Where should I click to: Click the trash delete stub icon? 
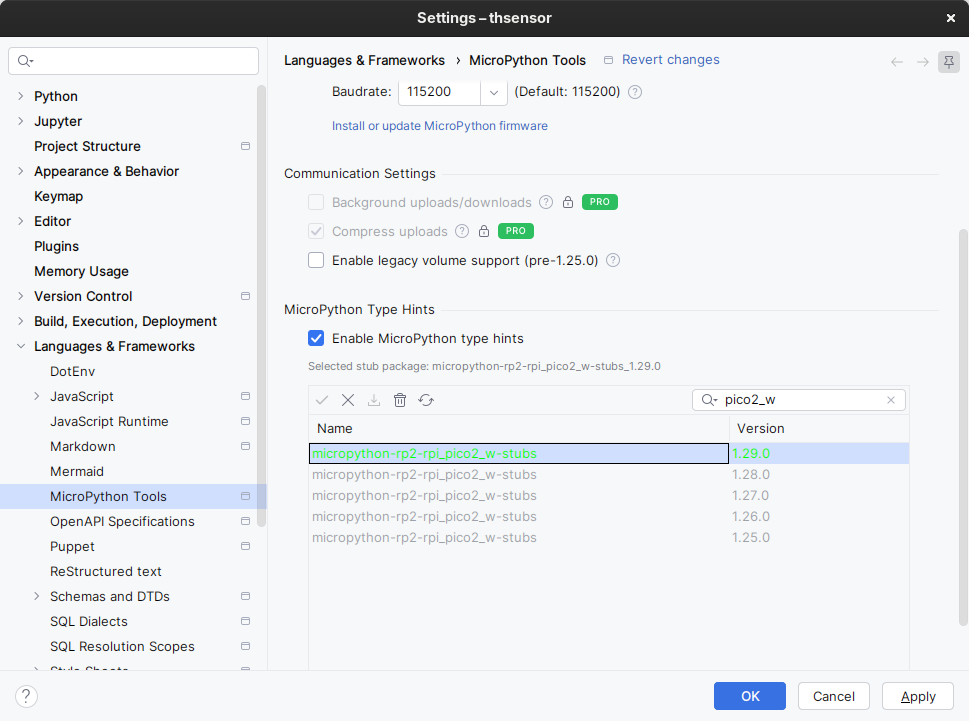400,400
